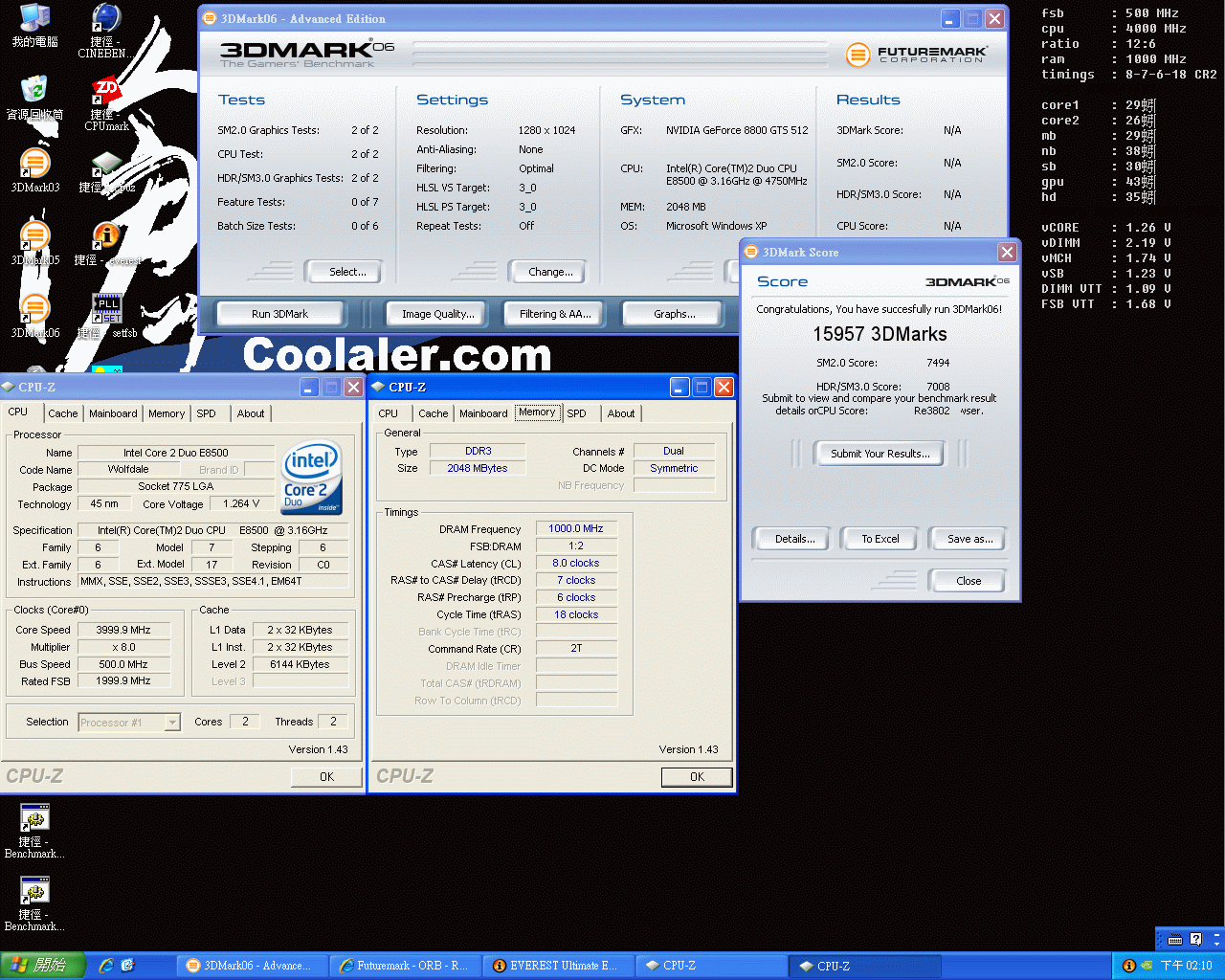This screenshot has width=1225, height=980.
Task: Open Filtering & AA settings
Action: tap(555, 314)
